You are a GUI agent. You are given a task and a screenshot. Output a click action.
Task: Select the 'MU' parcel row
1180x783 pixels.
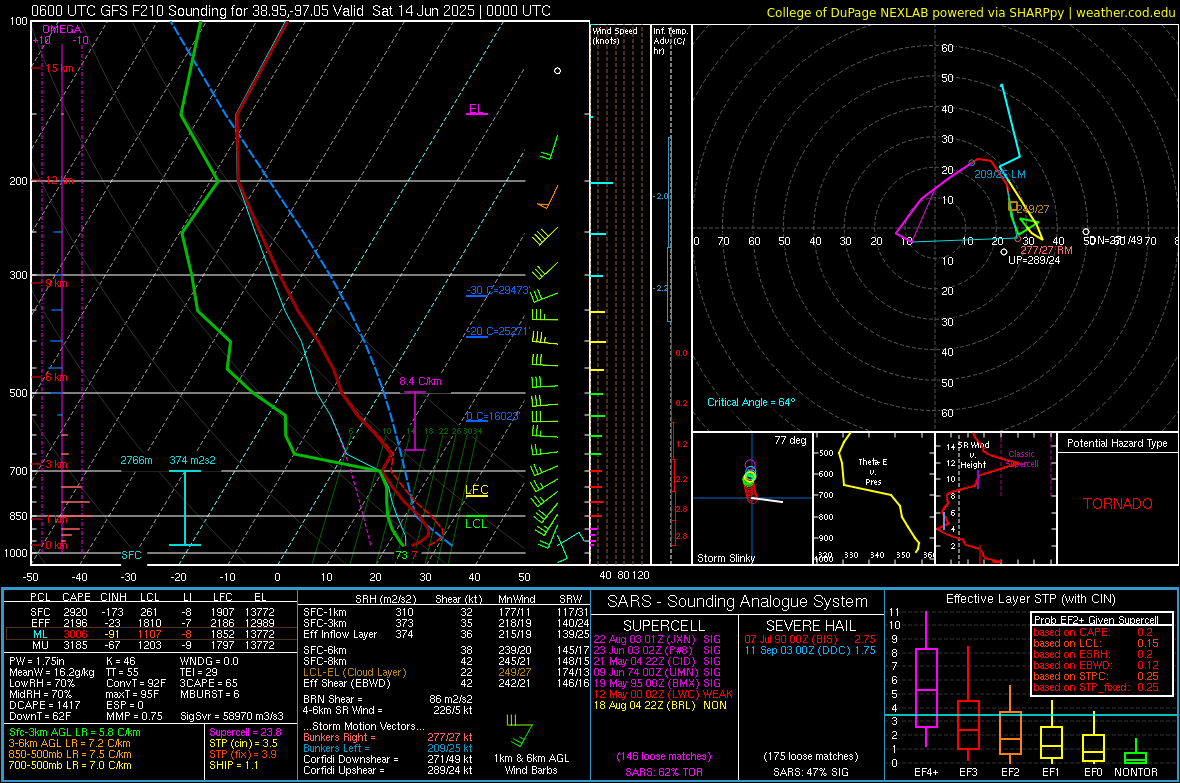click(151, 645)
